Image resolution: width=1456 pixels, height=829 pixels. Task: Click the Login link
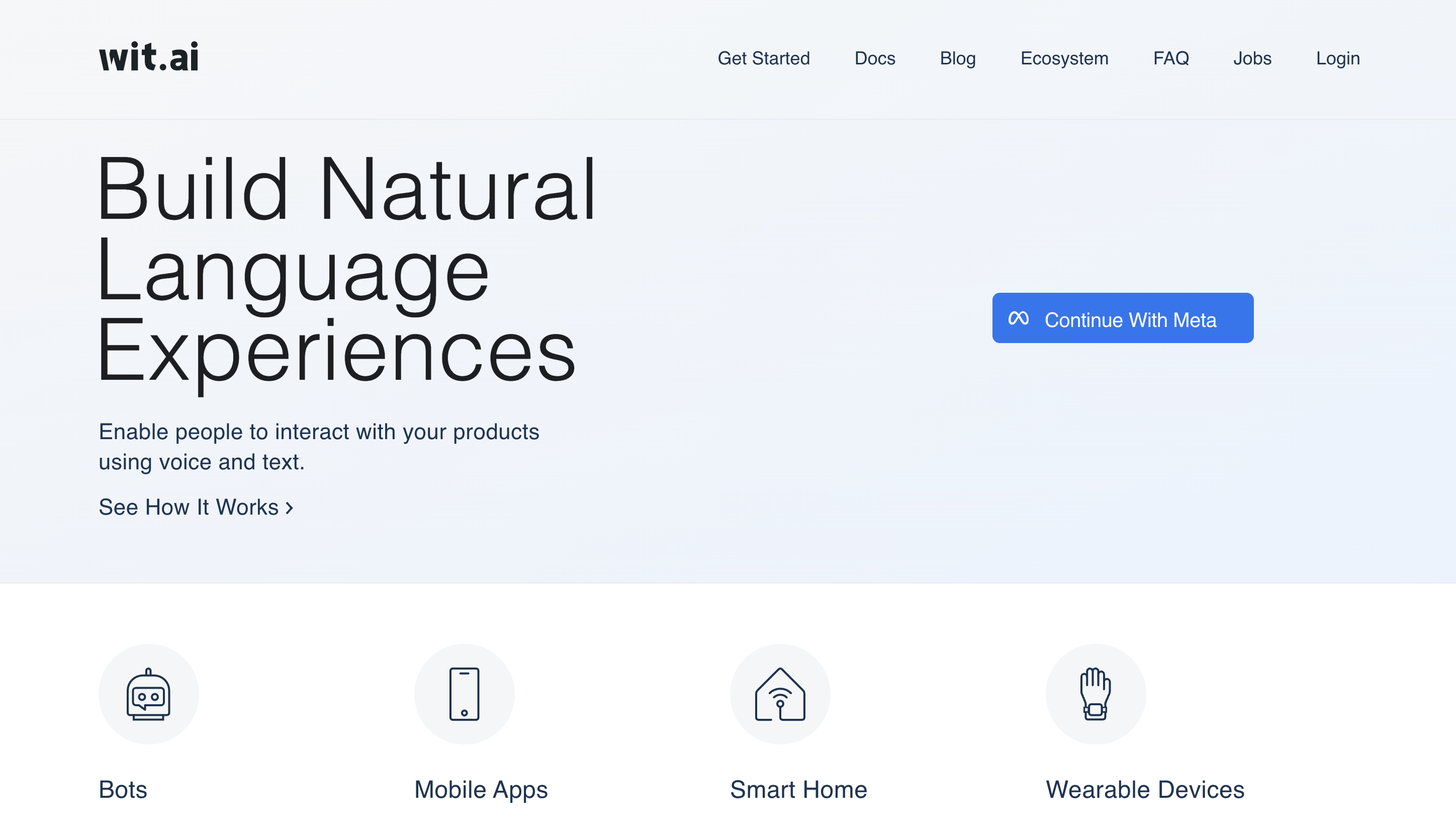pos(1338,58)
